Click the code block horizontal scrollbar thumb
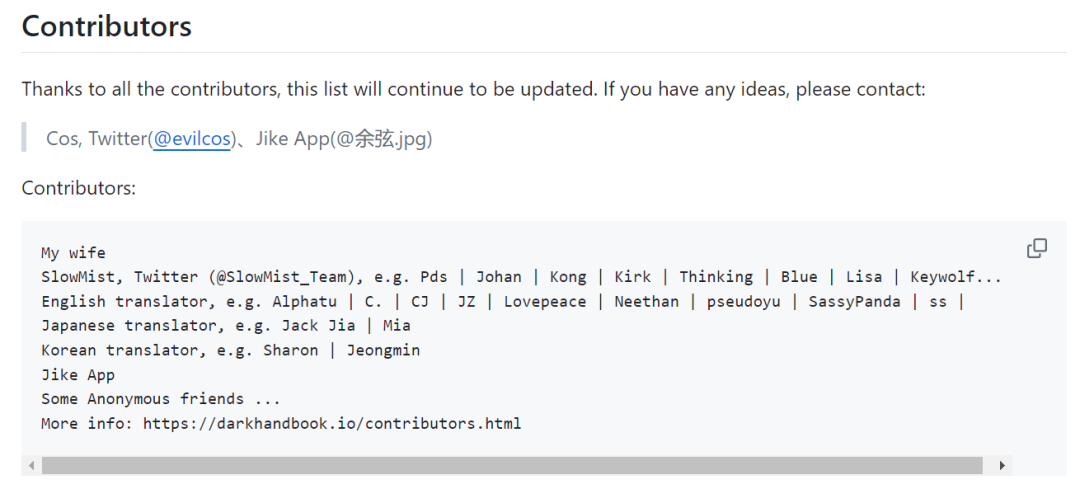This screenshot has width=1080, height=489. click(x=512, y=466)
